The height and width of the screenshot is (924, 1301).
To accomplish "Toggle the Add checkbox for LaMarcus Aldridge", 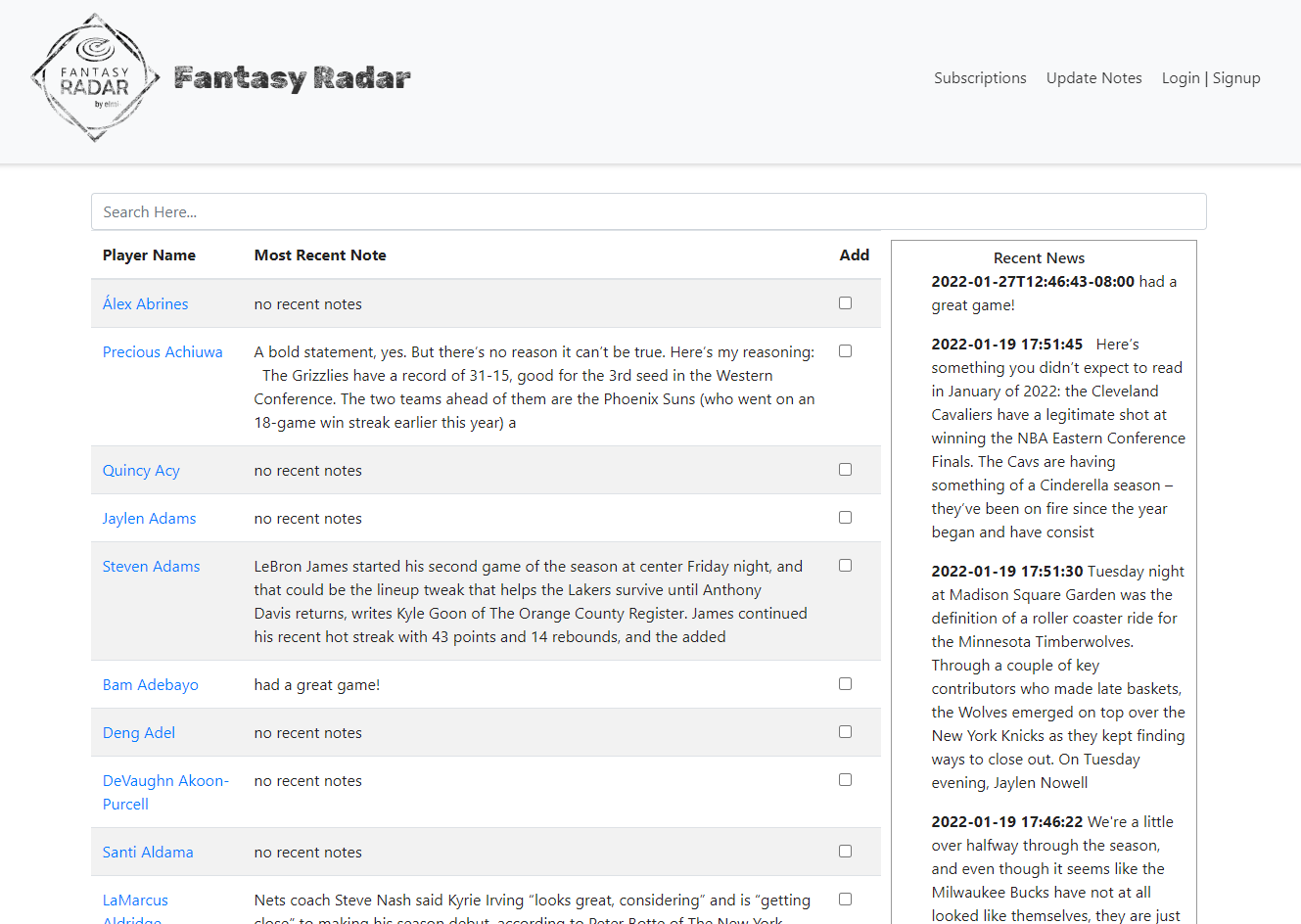I will [x=845, y=900].
